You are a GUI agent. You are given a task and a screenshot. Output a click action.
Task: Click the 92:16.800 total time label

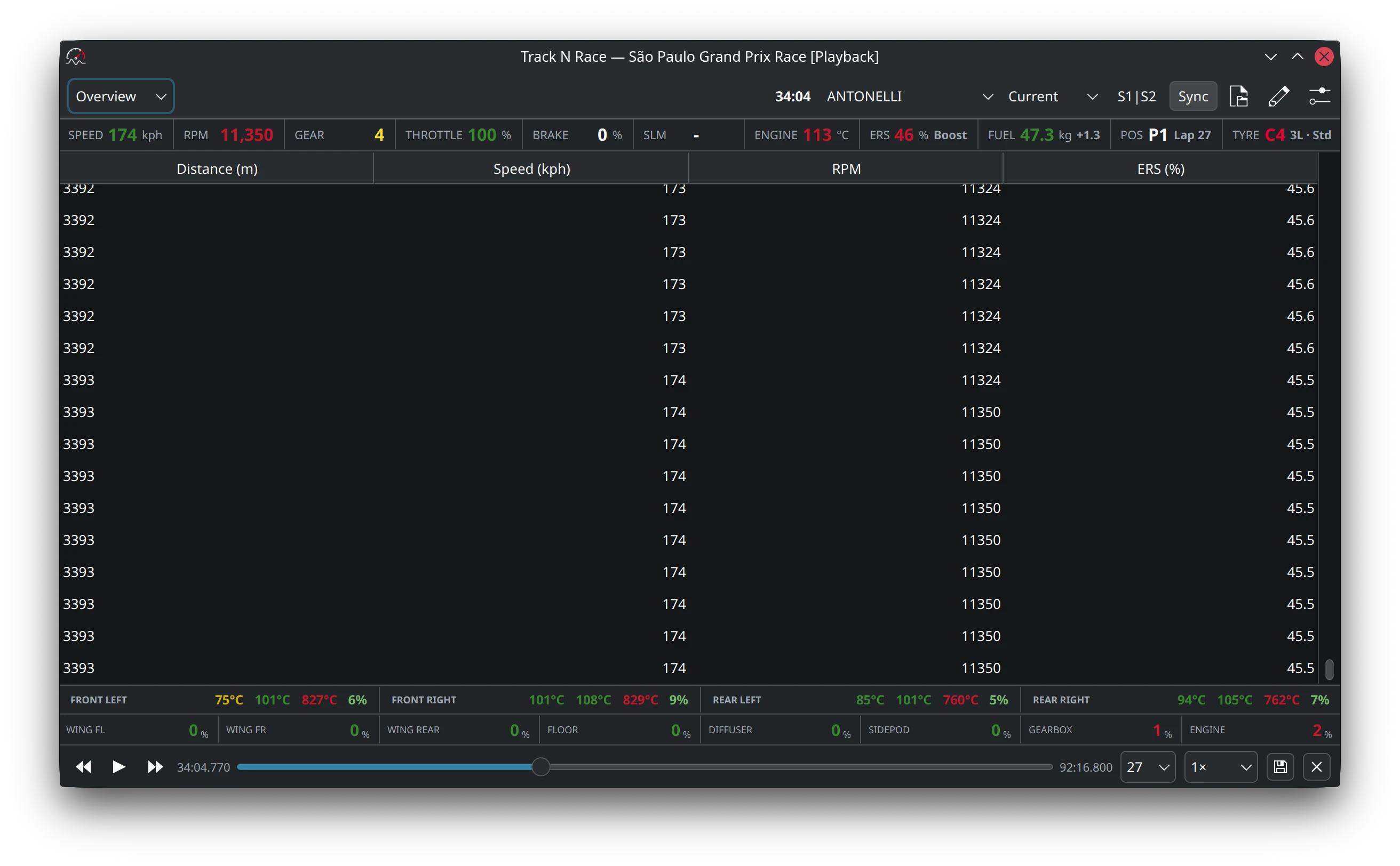point(1085,767)
